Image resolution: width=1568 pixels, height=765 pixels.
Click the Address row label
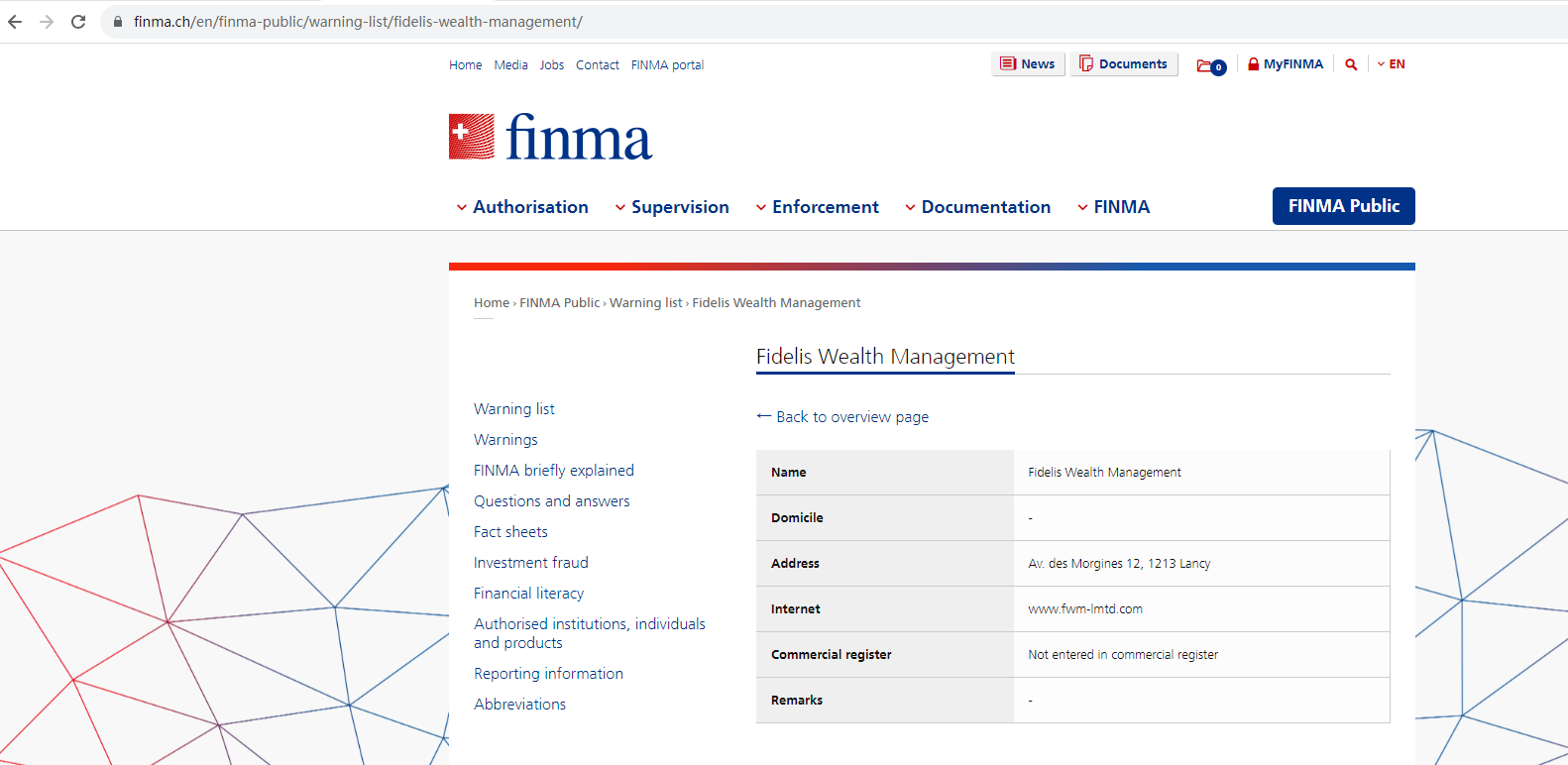coord(795,564)
